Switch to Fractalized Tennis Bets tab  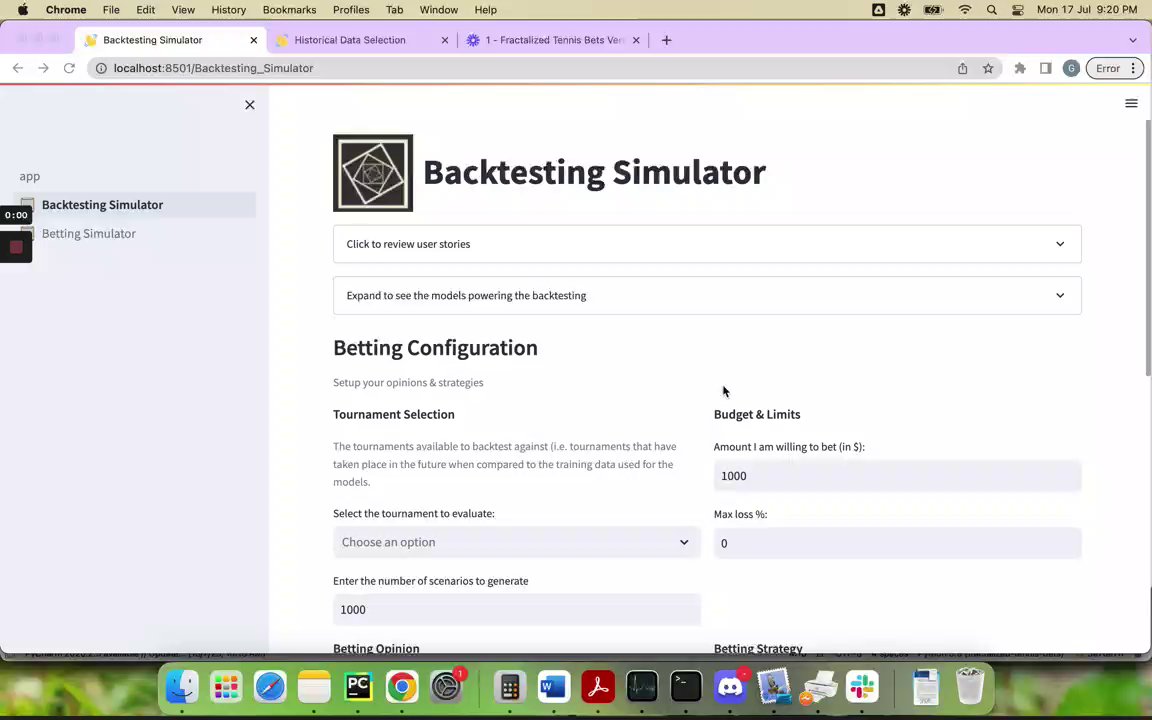(x=553, y=40)
